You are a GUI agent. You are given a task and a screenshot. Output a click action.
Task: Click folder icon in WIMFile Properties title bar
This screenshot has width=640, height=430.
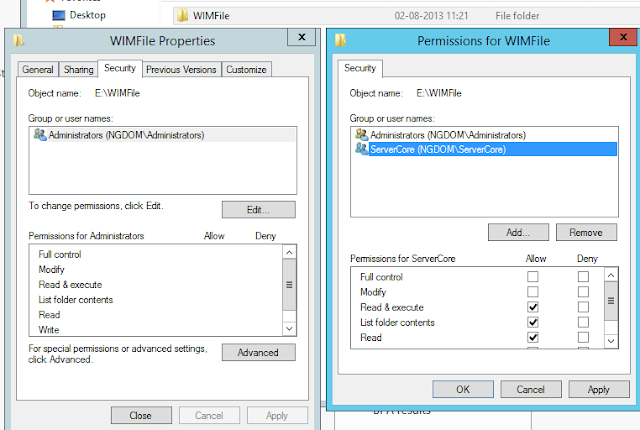coord(18,40)
